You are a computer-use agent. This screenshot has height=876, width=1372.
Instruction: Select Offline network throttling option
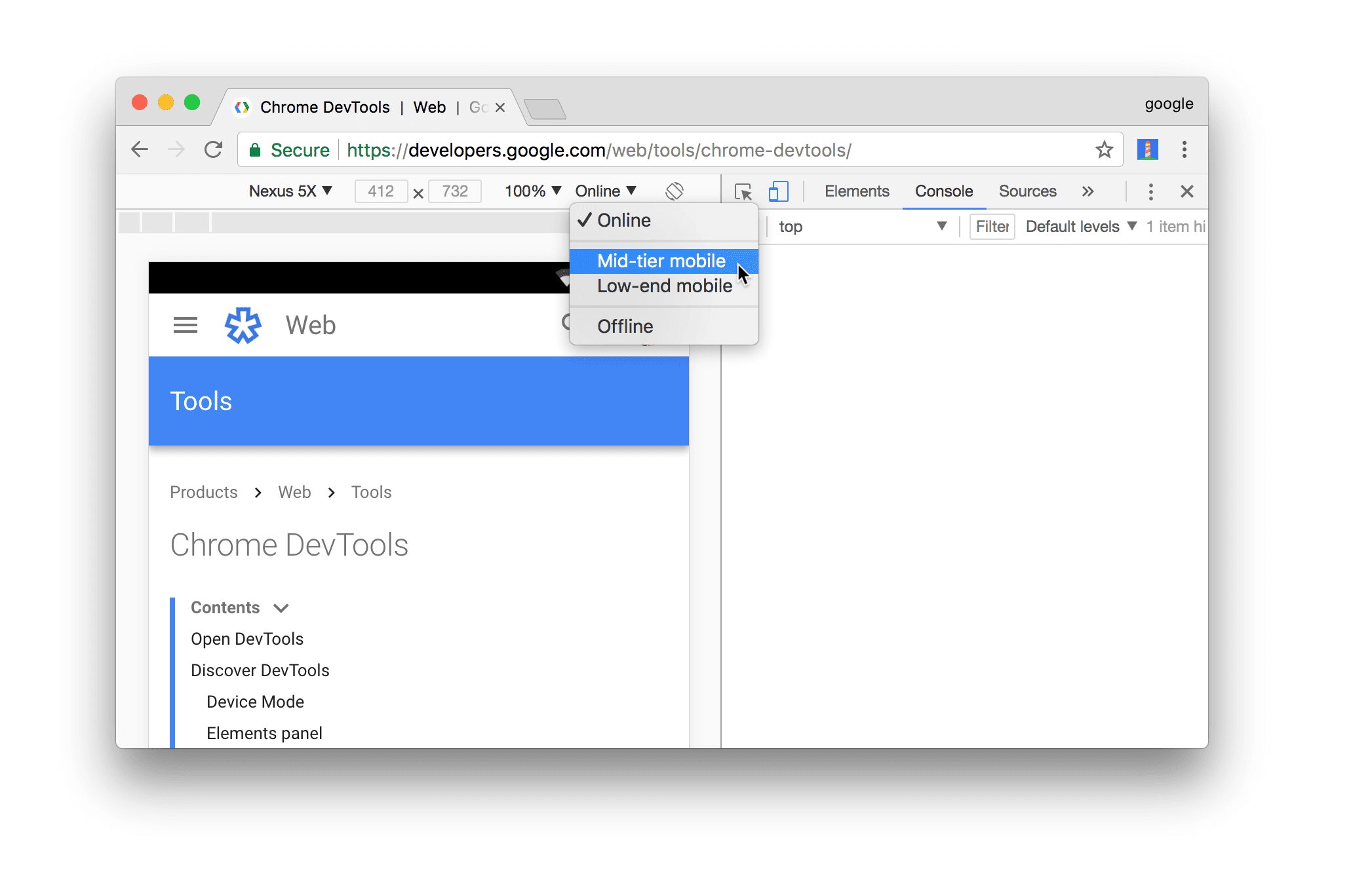tap(625, 326)
